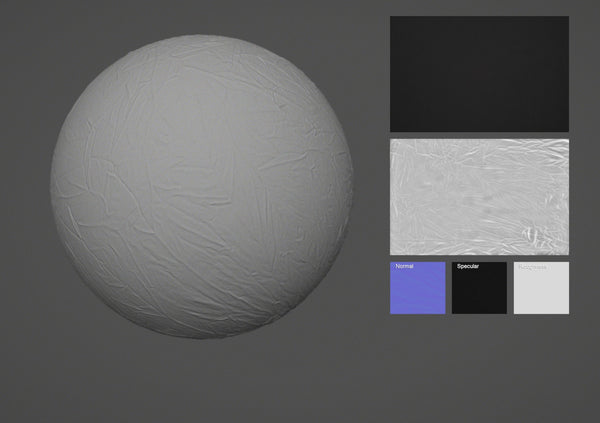The height and width of the screenshot is (423, 600).
Task: Select the dark albedo texture thumbnail
Action: [x=479, y=74]
